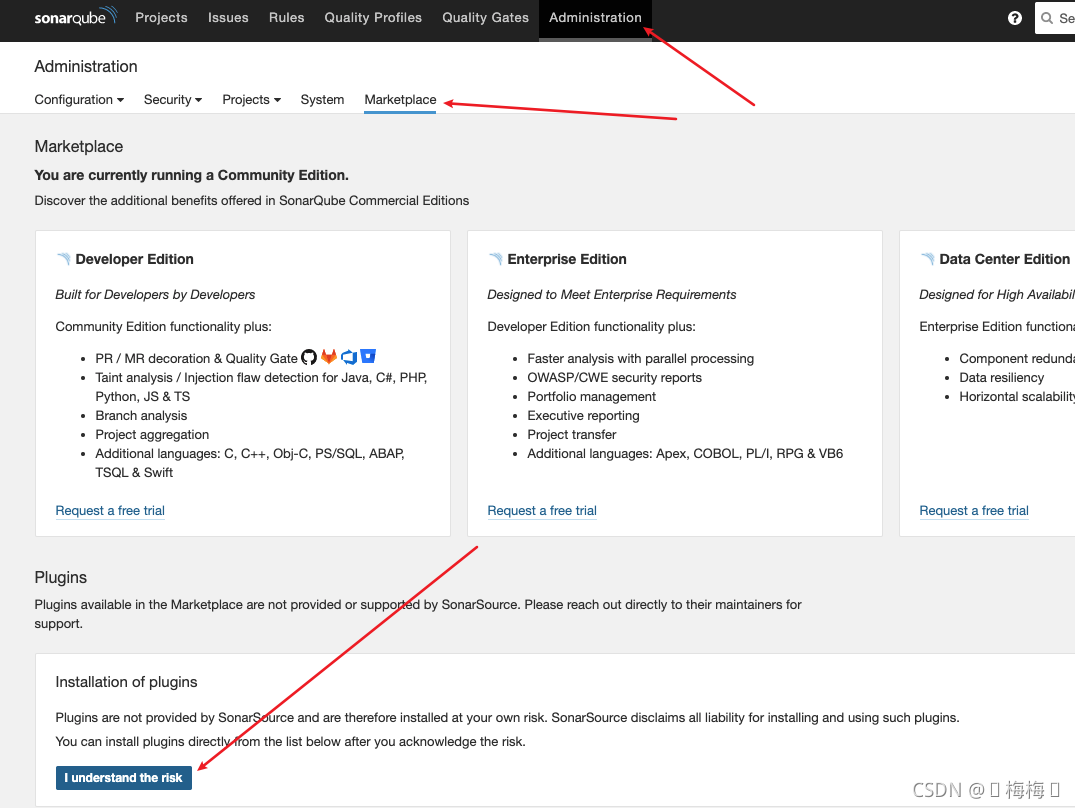Click the 'Project aggregation' list item
This screenshot has width=1075, height=808.
(x=152, y=434)
